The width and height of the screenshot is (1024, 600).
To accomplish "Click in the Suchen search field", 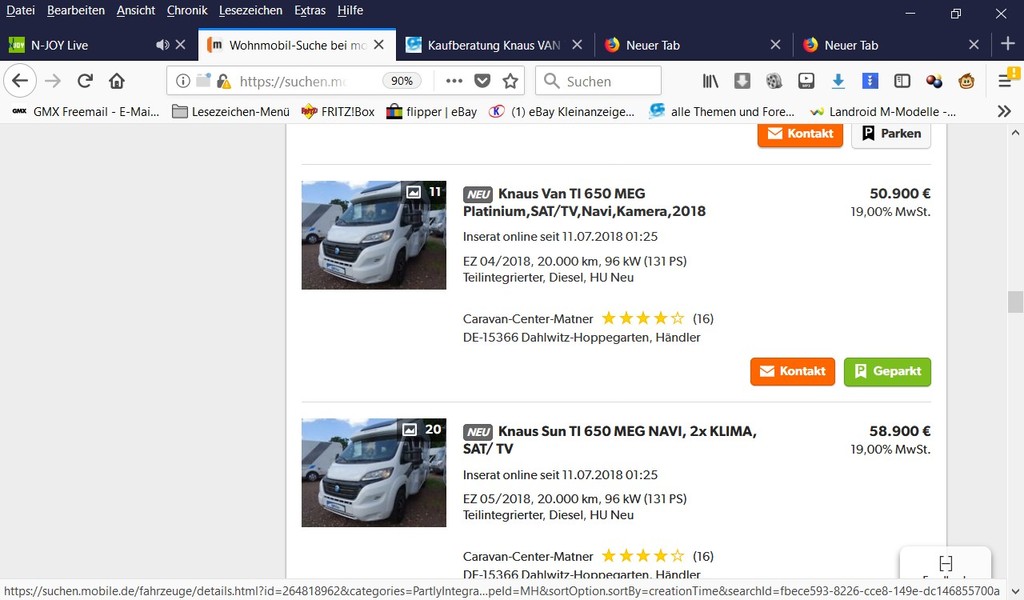I will [598, 81].
